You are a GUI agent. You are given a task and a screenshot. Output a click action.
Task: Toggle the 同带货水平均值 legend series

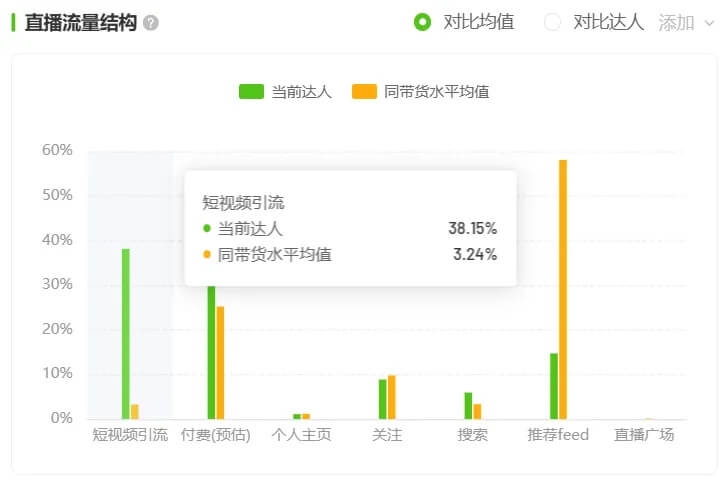(420, 92)
